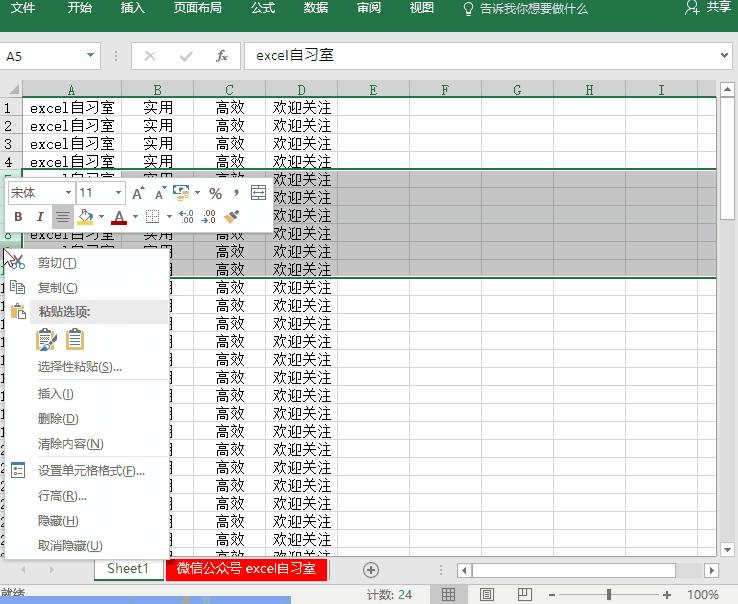738x604 pixels.
Task: Toggle bold in the mini toolbar
Action: 18,217
